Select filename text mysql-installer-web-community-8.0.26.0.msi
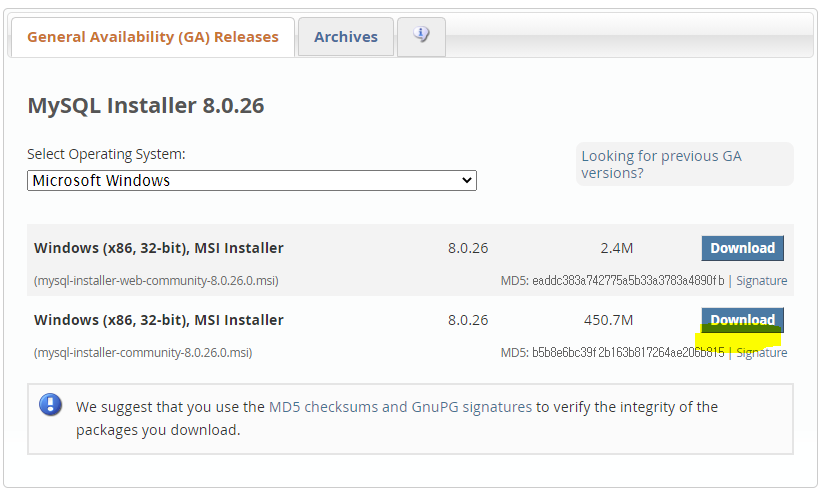 tap(156, 280)
